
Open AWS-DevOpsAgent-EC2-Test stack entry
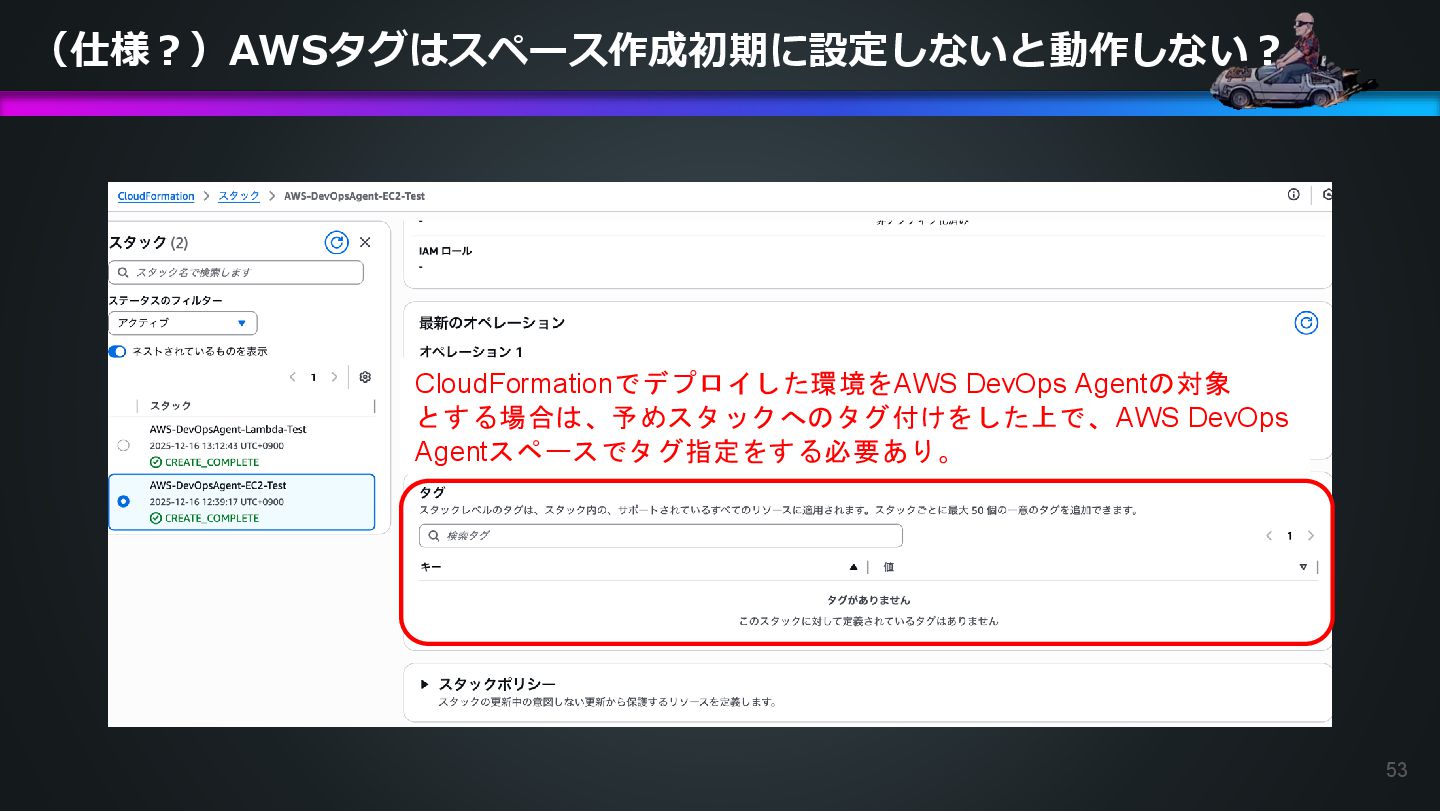[x=218, y=485]
